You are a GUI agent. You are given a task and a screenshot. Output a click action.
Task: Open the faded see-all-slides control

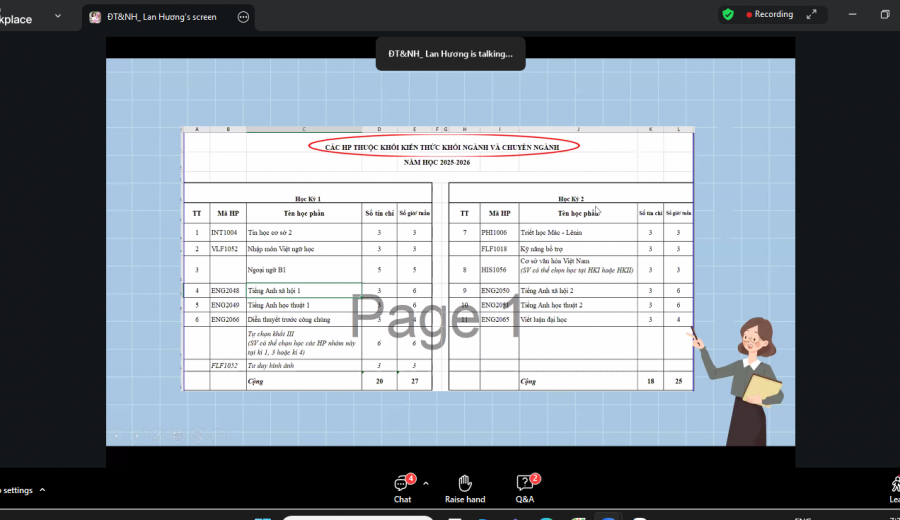[x=177, y=436]
